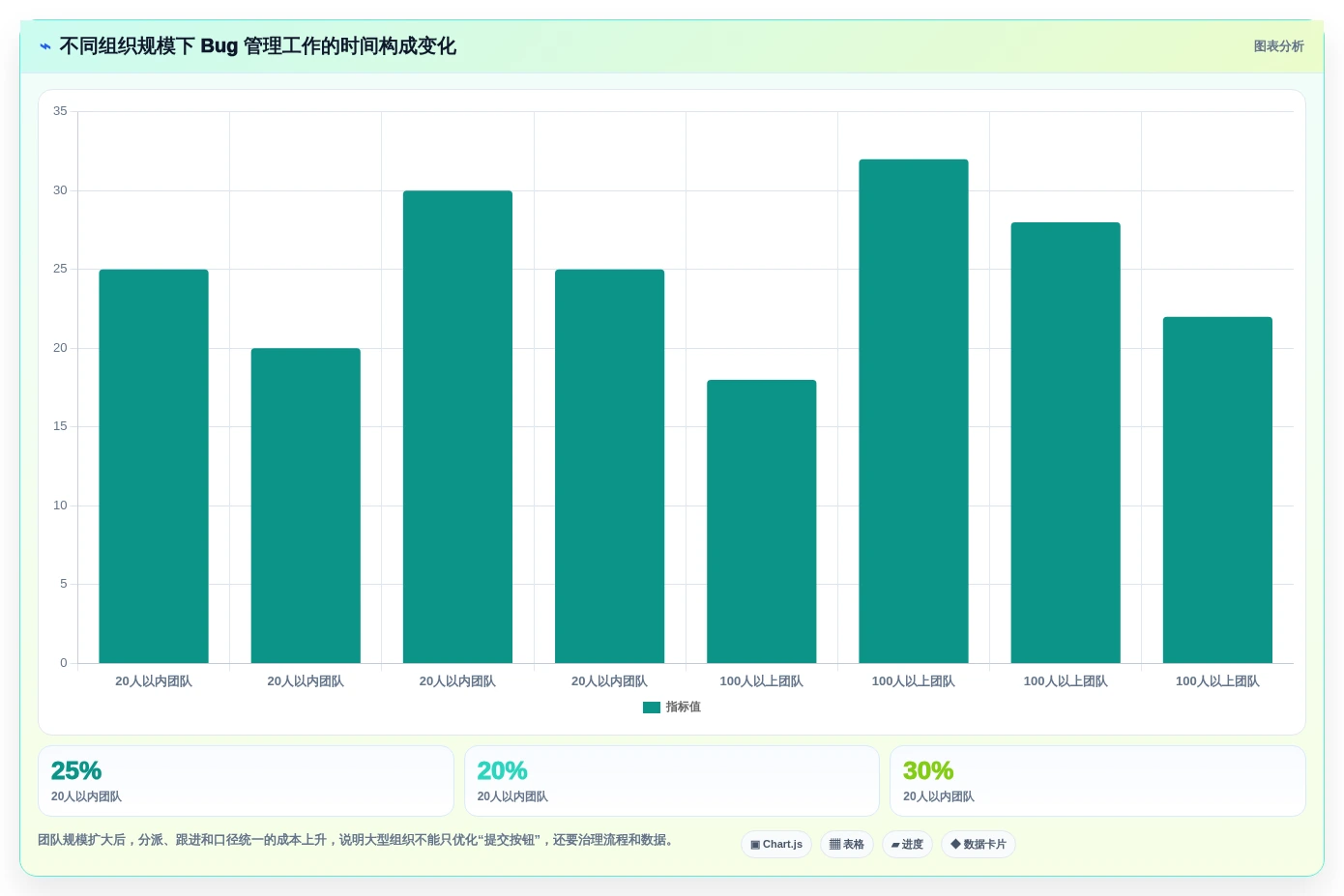This screenshot has width=1344, height=896.
Task: Click the shortest bar valued 18
Action: (x=762, y=521)
